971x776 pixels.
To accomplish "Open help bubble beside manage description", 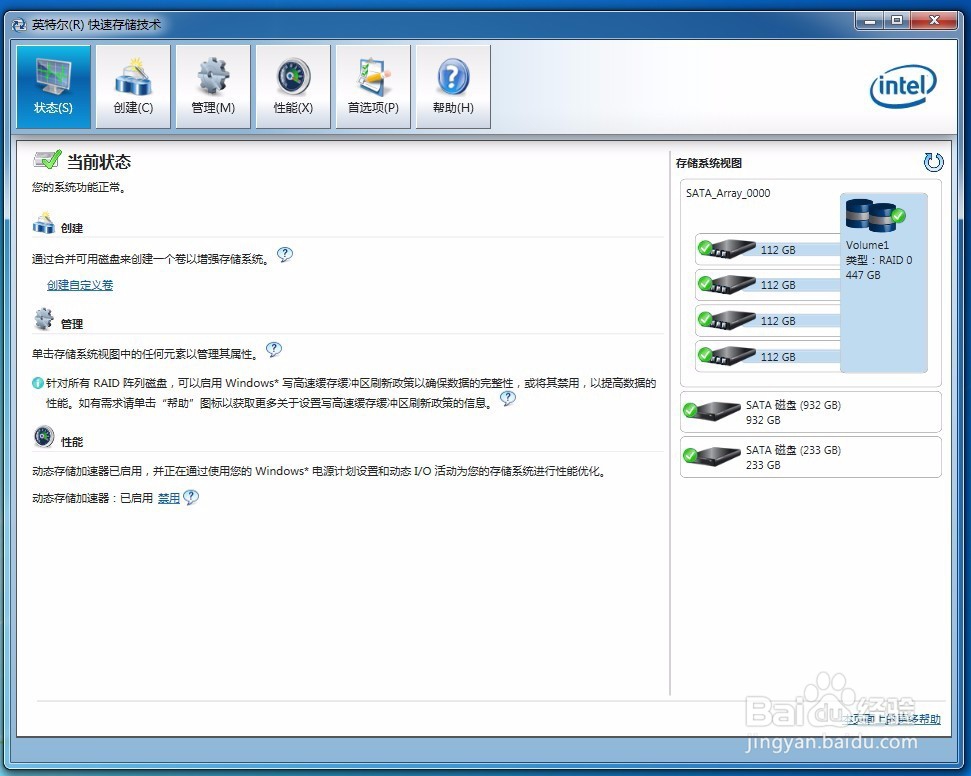I will pos(274,350).
